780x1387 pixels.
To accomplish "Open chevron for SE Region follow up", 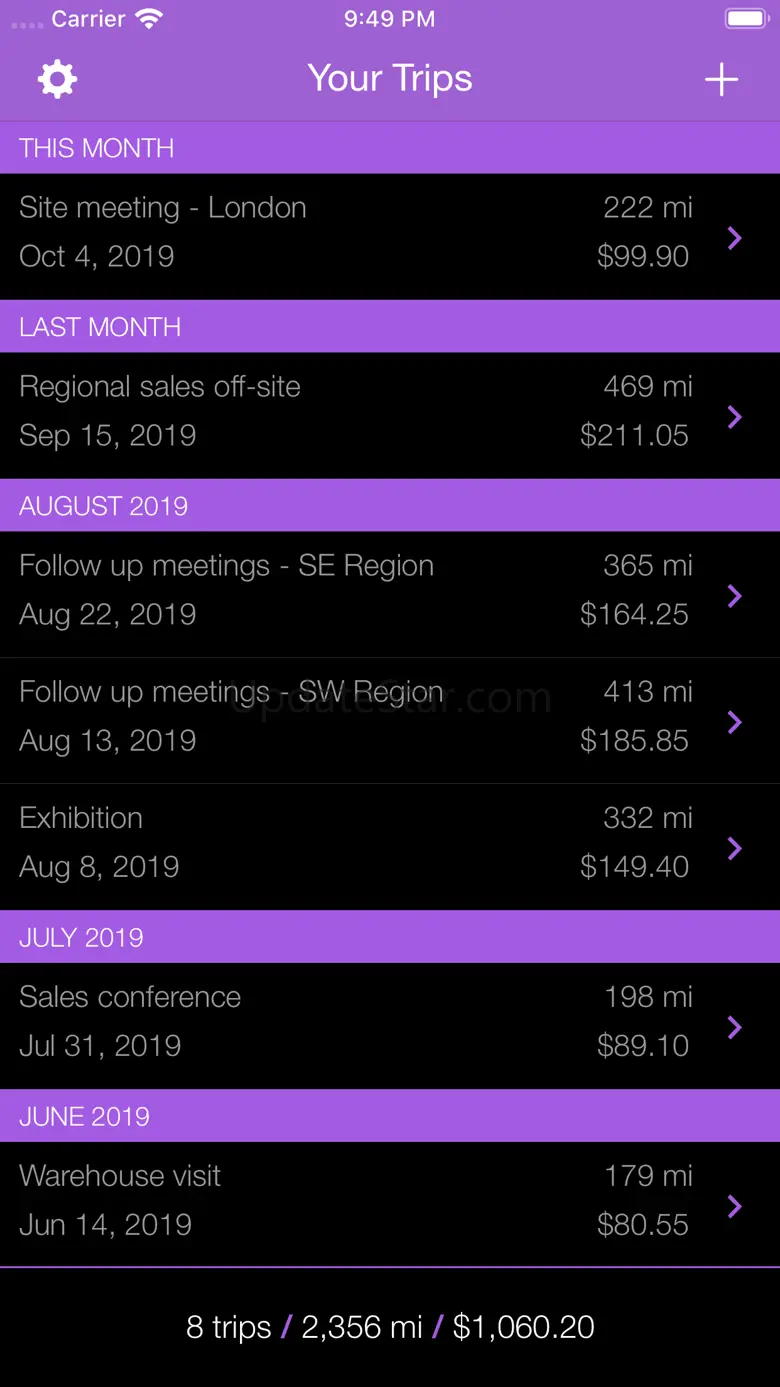I will [x=735, y=596].
